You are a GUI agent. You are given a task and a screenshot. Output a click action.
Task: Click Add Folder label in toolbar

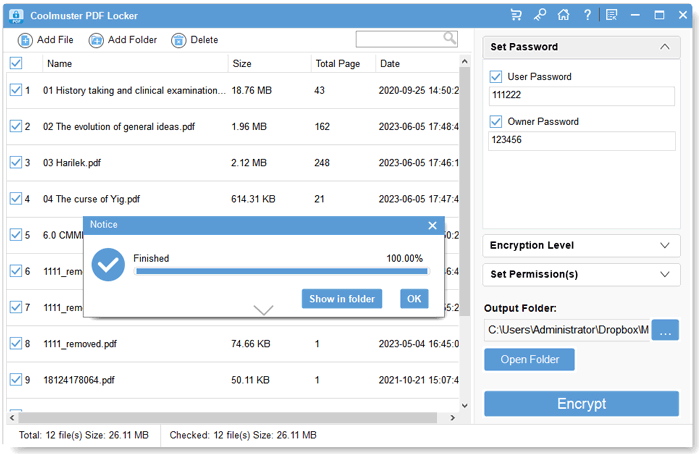pos(133,40)
